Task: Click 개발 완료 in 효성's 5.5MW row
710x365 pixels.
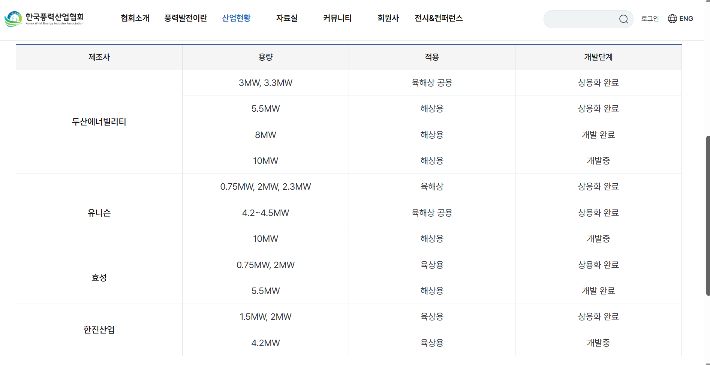Action: click(598, 291)
